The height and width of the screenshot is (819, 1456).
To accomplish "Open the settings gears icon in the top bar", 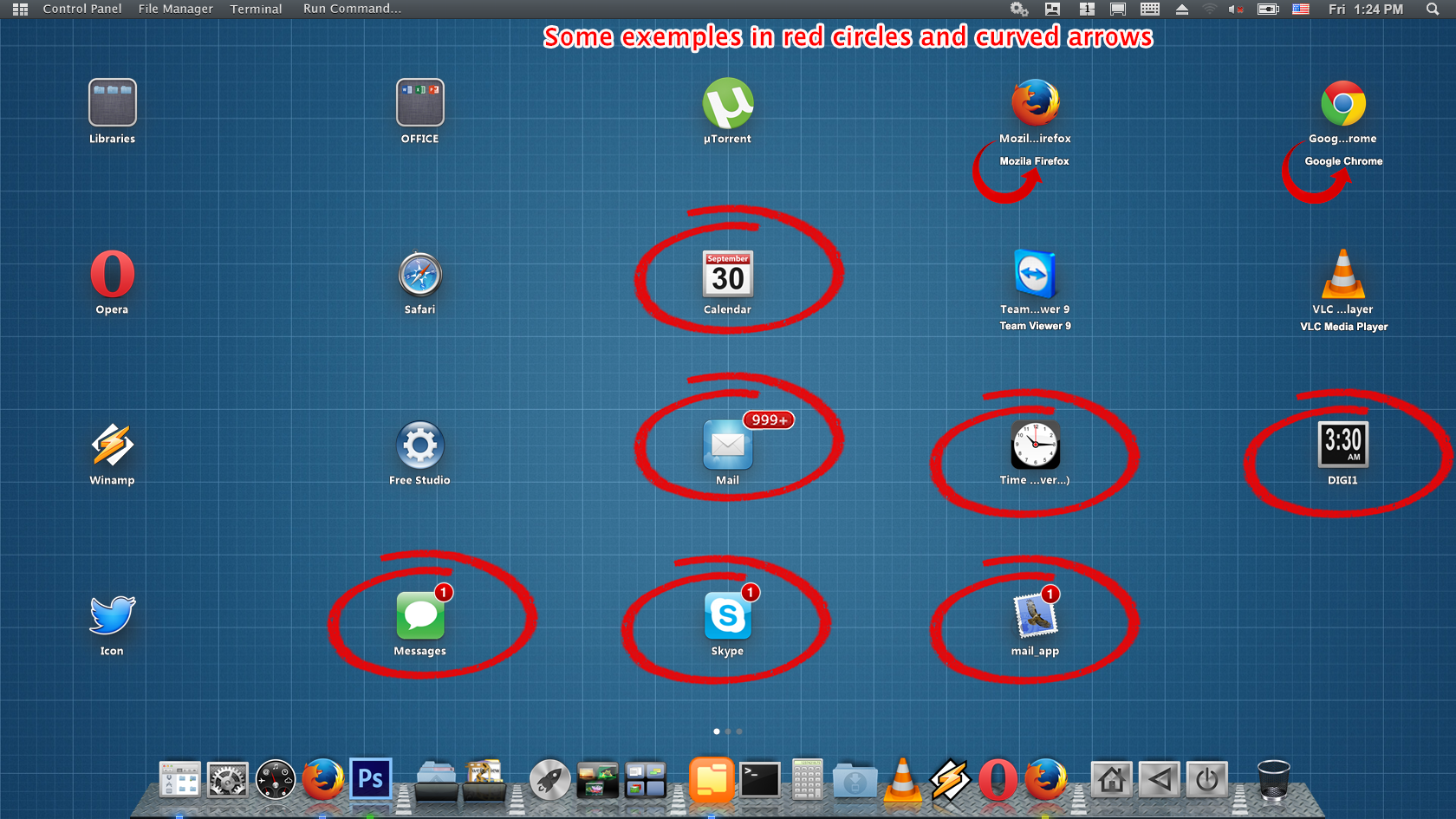I will point(1019,9).
